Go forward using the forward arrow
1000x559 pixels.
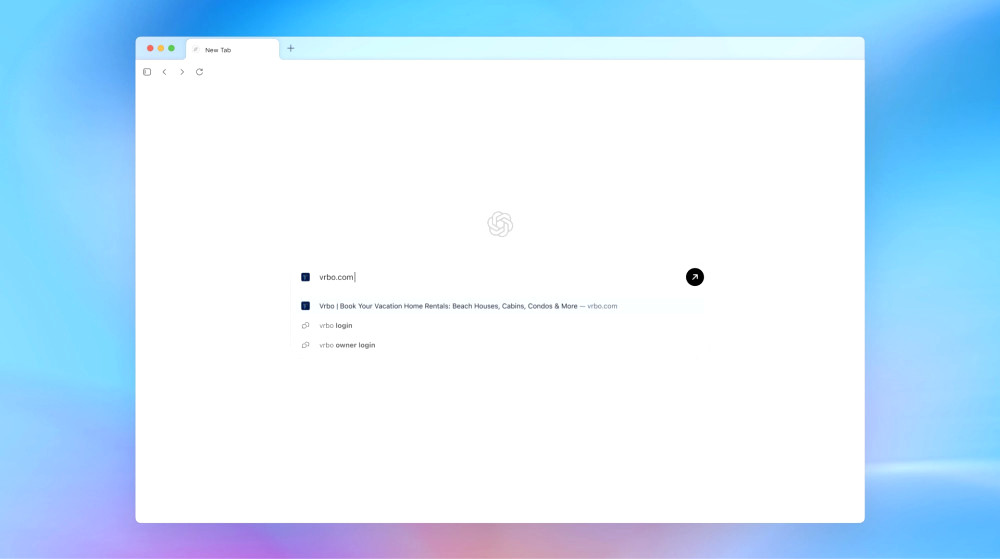[182, 72]
